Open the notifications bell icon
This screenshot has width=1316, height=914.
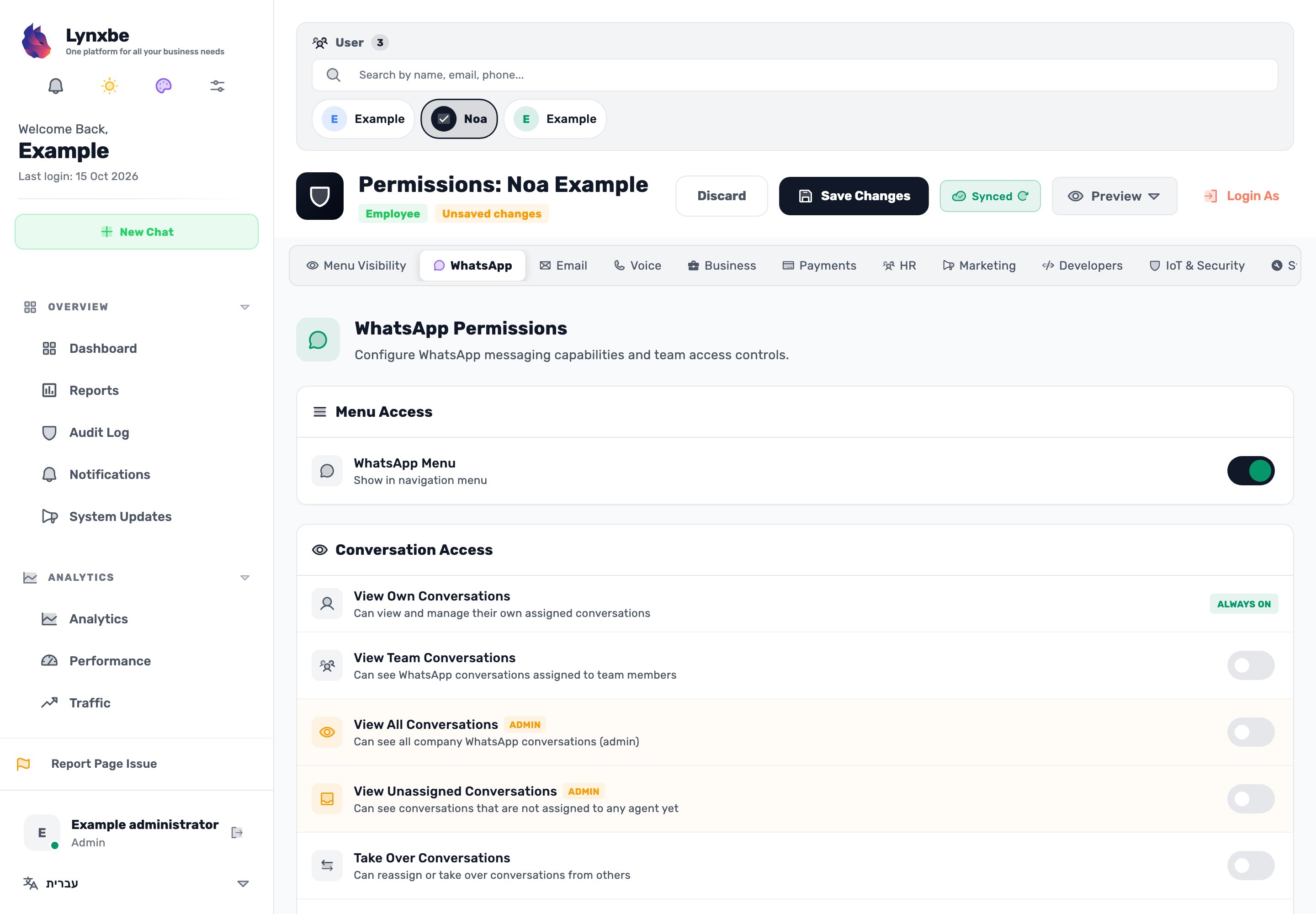[56, 86]
